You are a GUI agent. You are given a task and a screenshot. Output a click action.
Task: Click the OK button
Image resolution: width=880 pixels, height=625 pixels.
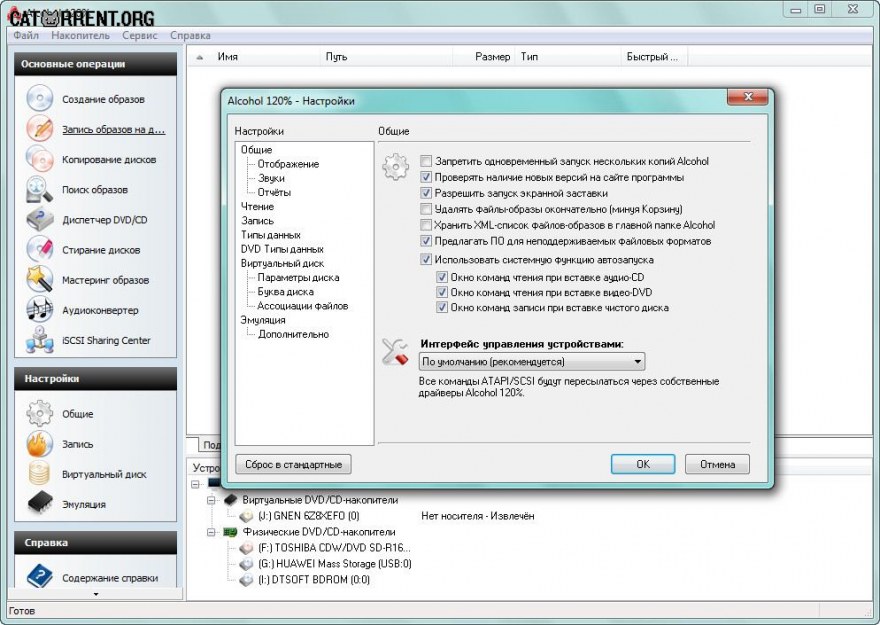point(643,464)
